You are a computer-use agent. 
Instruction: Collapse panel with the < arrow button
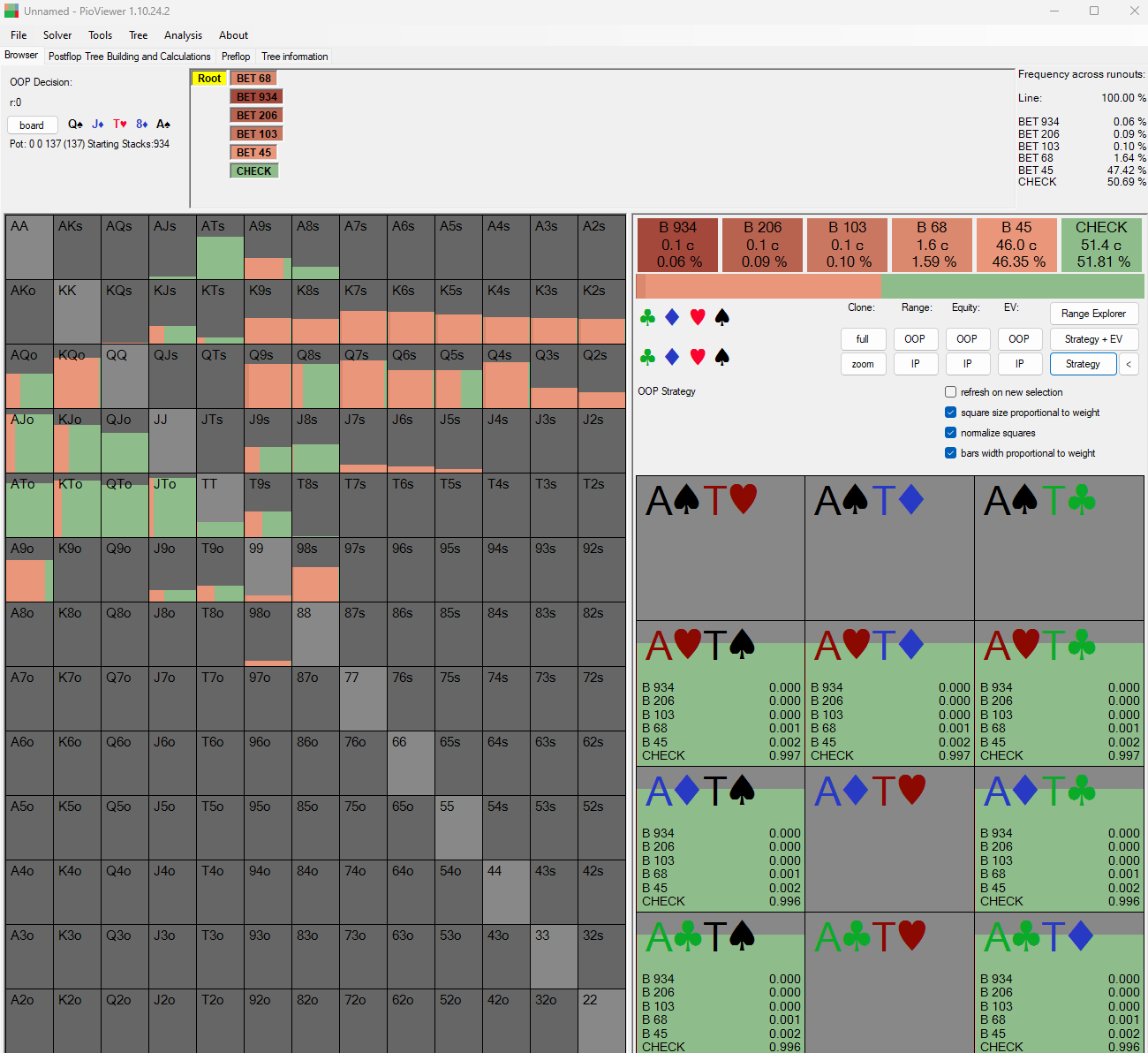click(1129, 364)
